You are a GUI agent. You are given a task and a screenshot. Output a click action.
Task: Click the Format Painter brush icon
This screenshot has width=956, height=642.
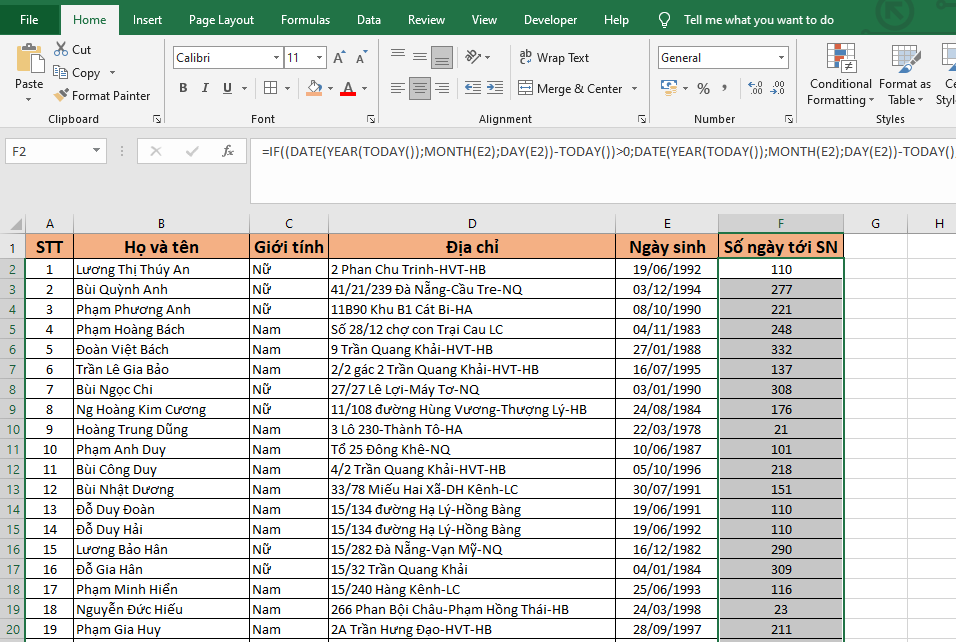click(60, 96)
